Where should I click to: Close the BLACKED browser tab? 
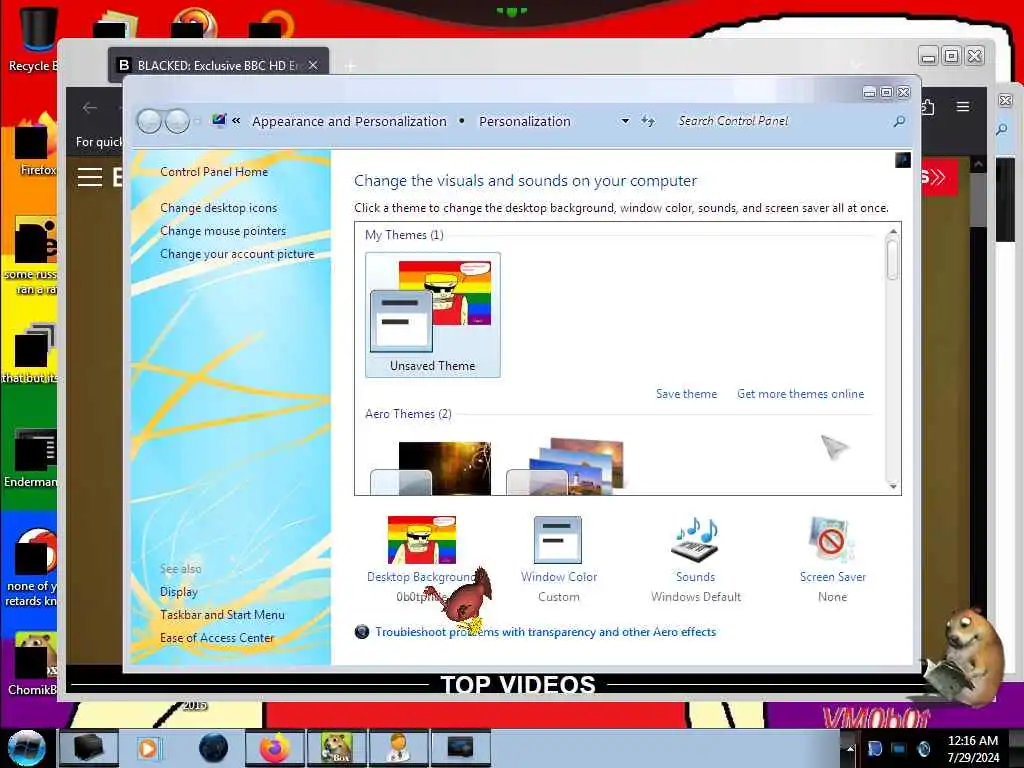pos(313,65)
